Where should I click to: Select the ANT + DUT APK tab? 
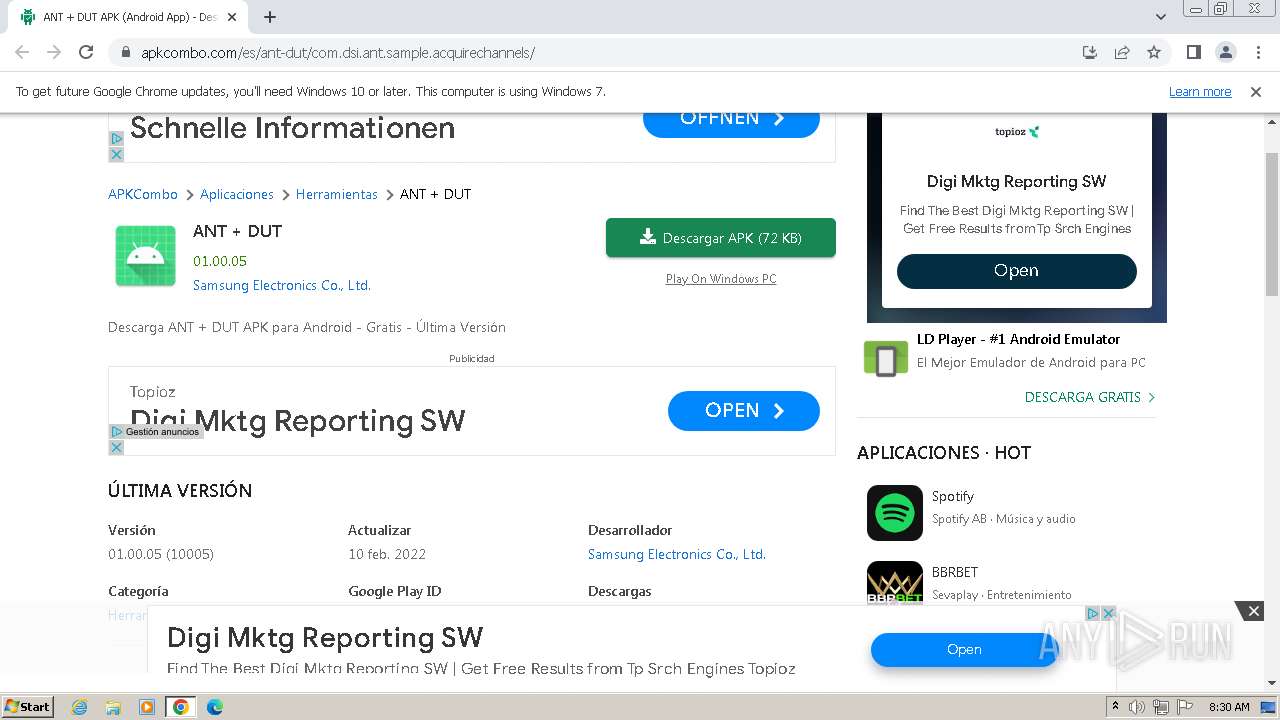tap(127, 17)
